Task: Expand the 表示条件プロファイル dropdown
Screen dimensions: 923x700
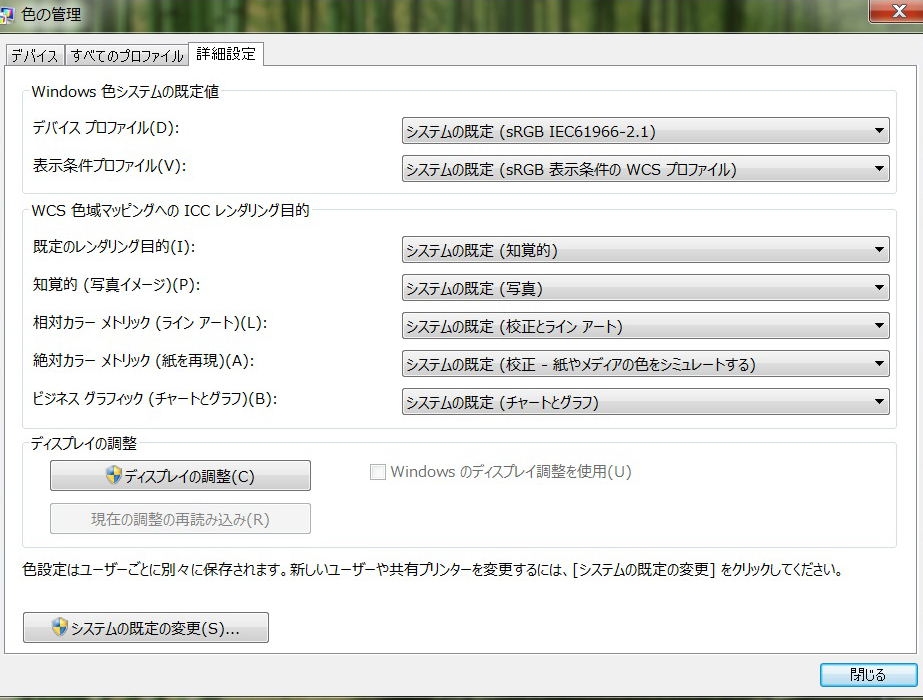Action: [645, 168]
